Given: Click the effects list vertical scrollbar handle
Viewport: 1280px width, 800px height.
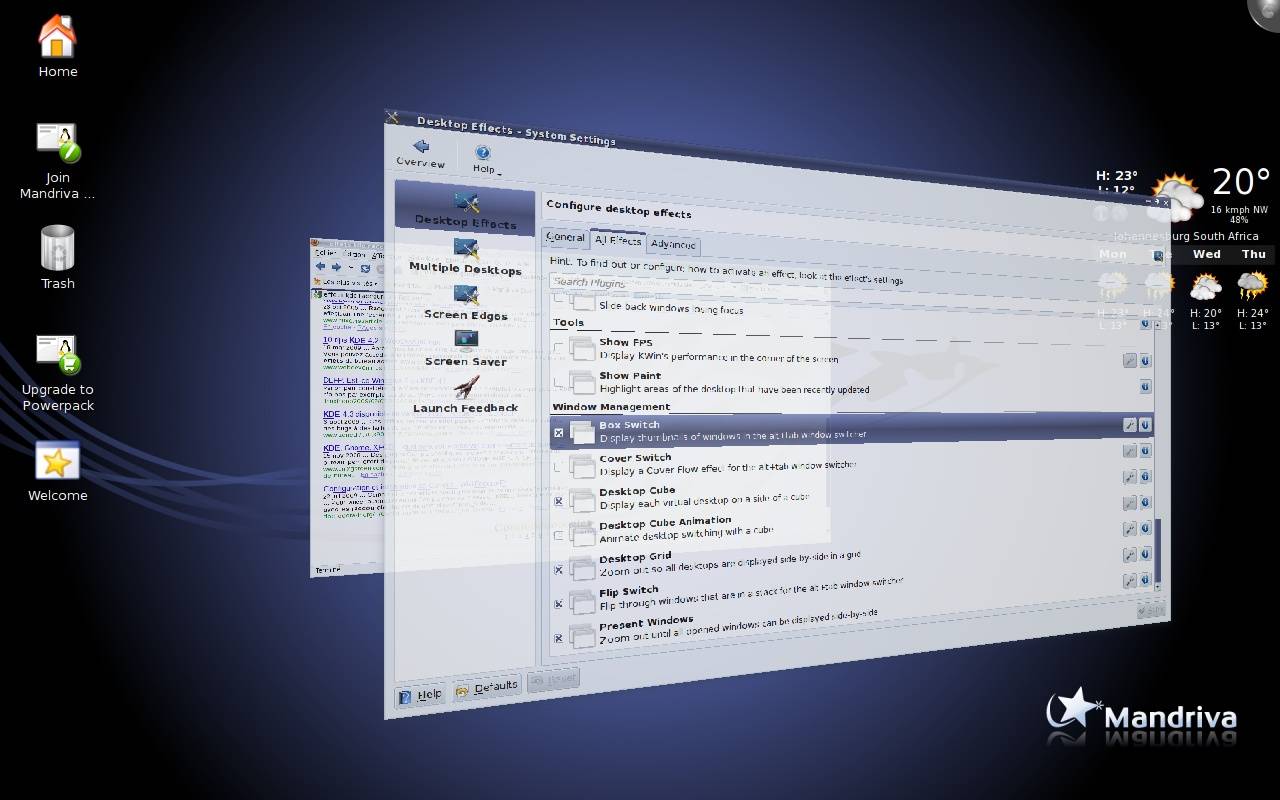Looking at the screenshot, I should coord(1158,548).
